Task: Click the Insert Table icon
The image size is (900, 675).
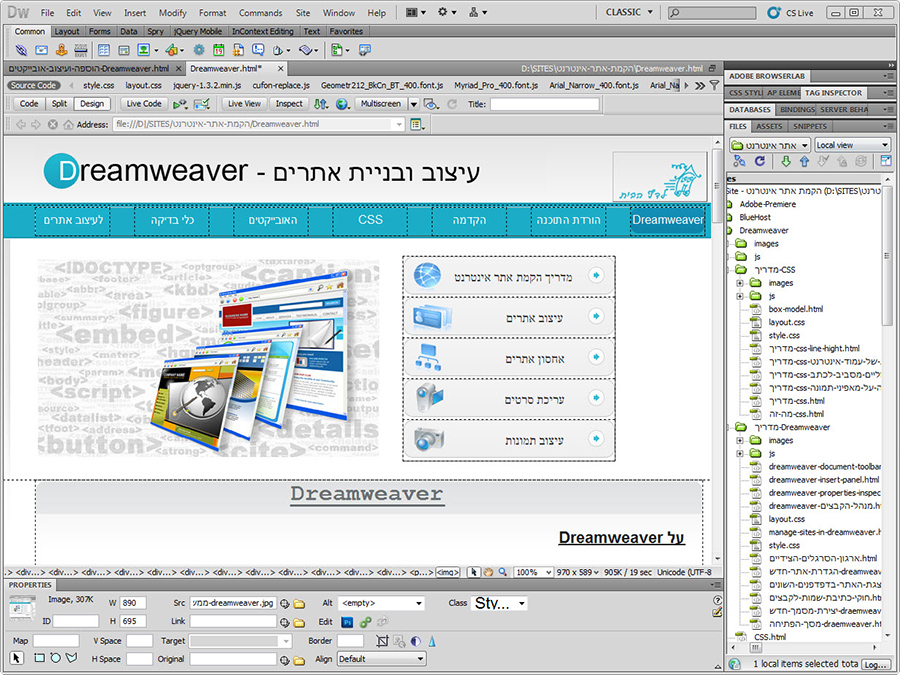Action: 103,51
